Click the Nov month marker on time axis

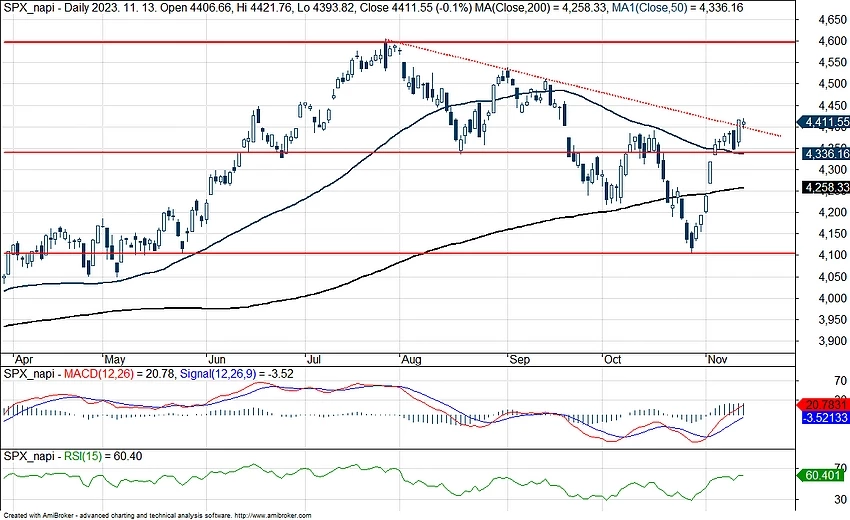point(714,357)
